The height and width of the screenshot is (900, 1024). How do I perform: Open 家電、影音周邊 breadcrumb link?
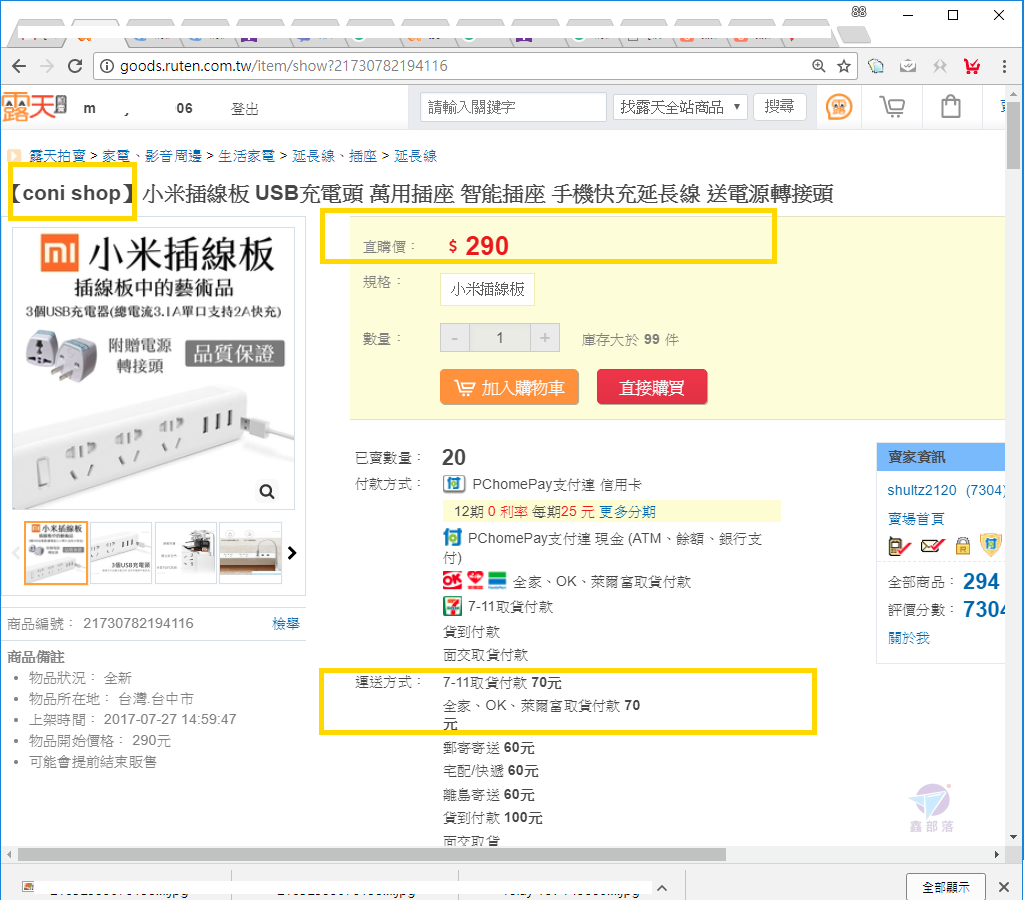[152, 155]
